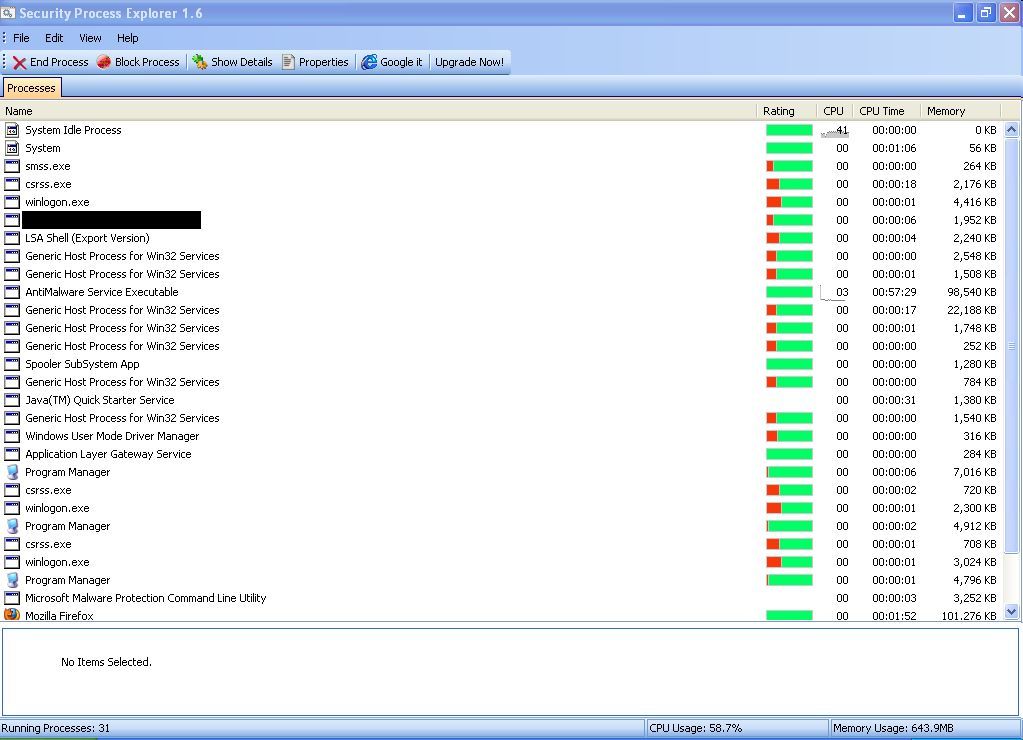Click the Block Process toolbar button
This screenshot has height=740, width=1023.
[138, 62]
